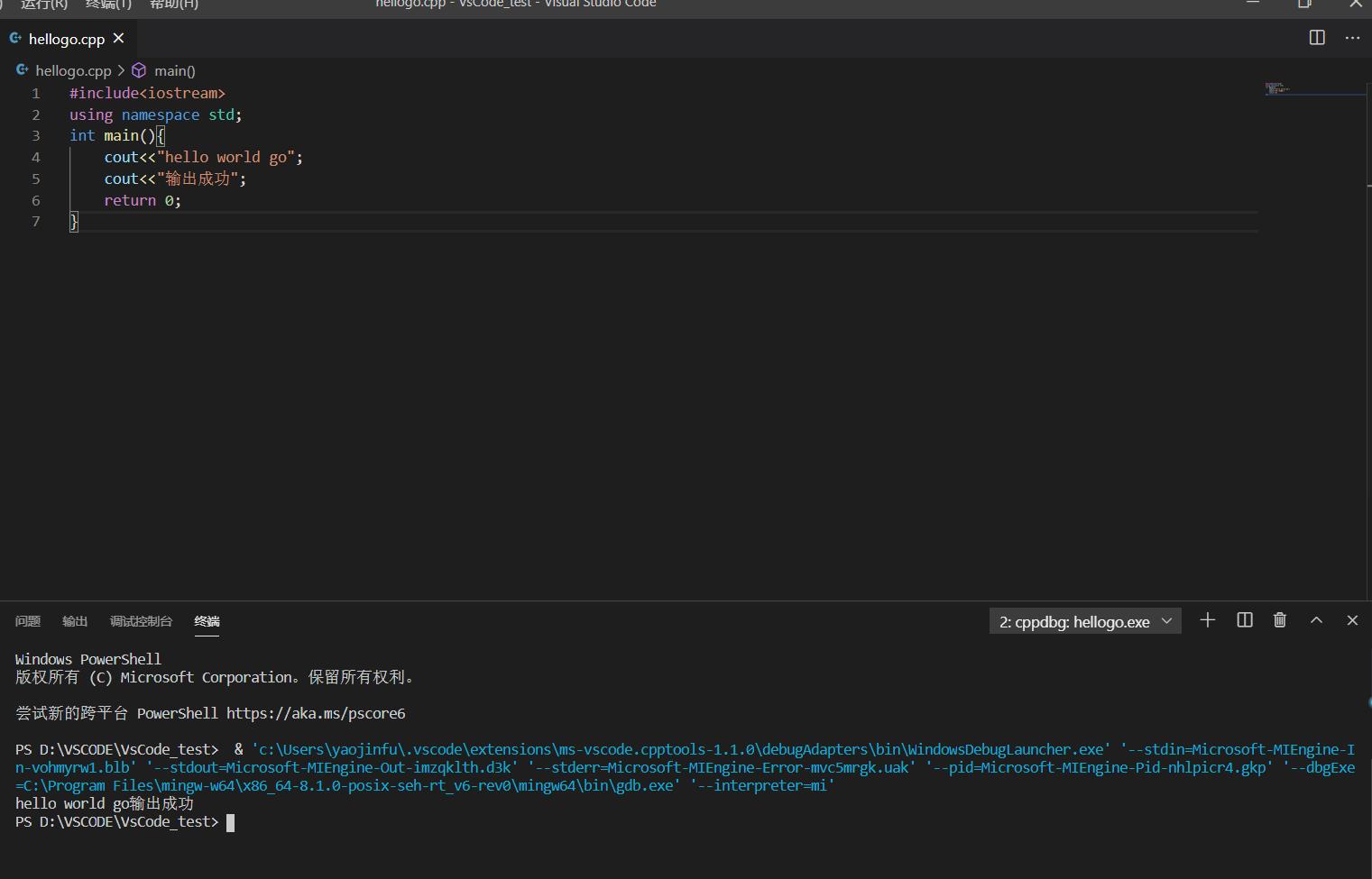Restore down the VS Code window
1372x879 pixels.
tap(1304, 4)
